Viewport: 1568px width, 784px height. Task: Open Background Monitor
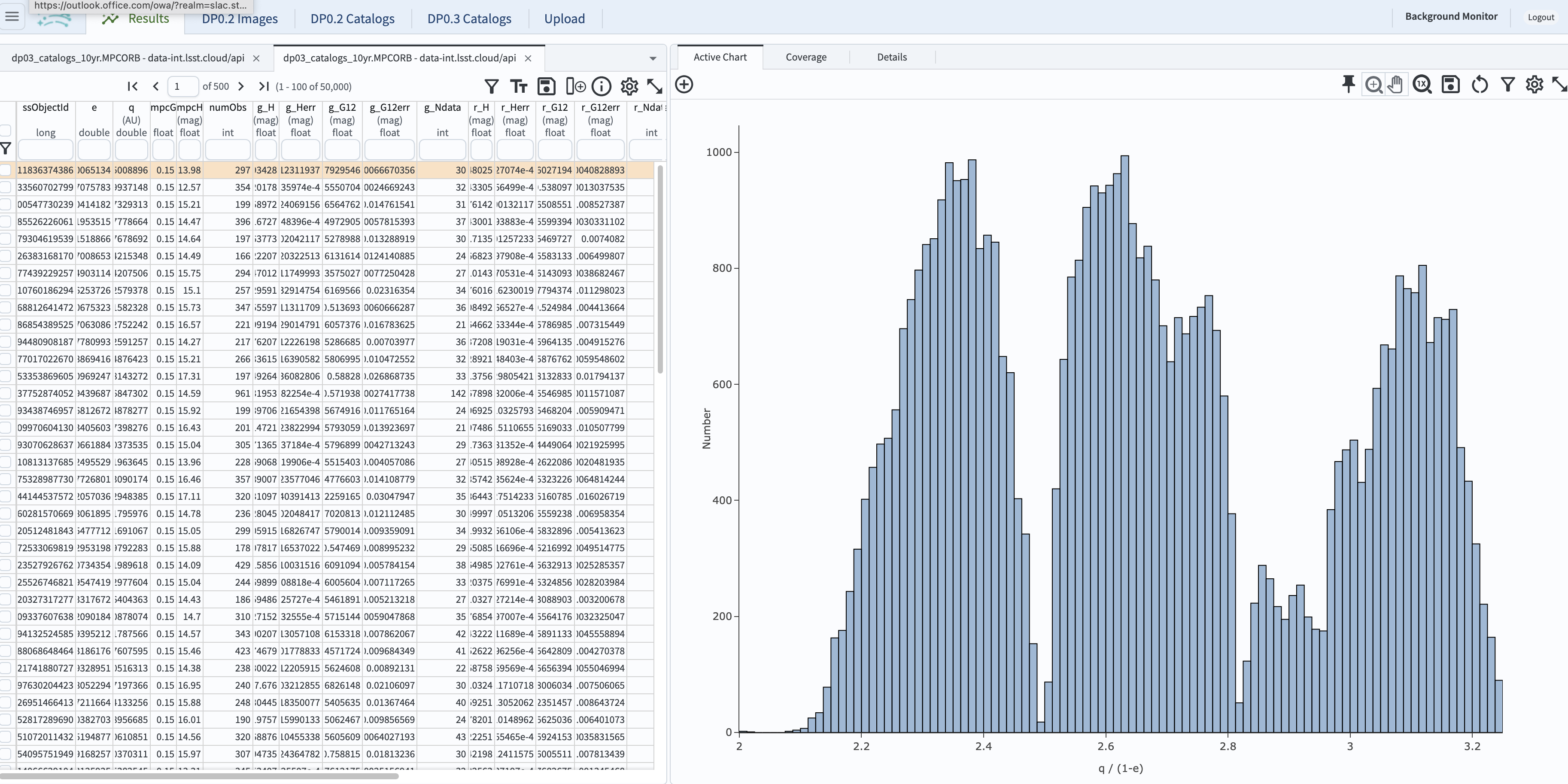pos(1451,16)
